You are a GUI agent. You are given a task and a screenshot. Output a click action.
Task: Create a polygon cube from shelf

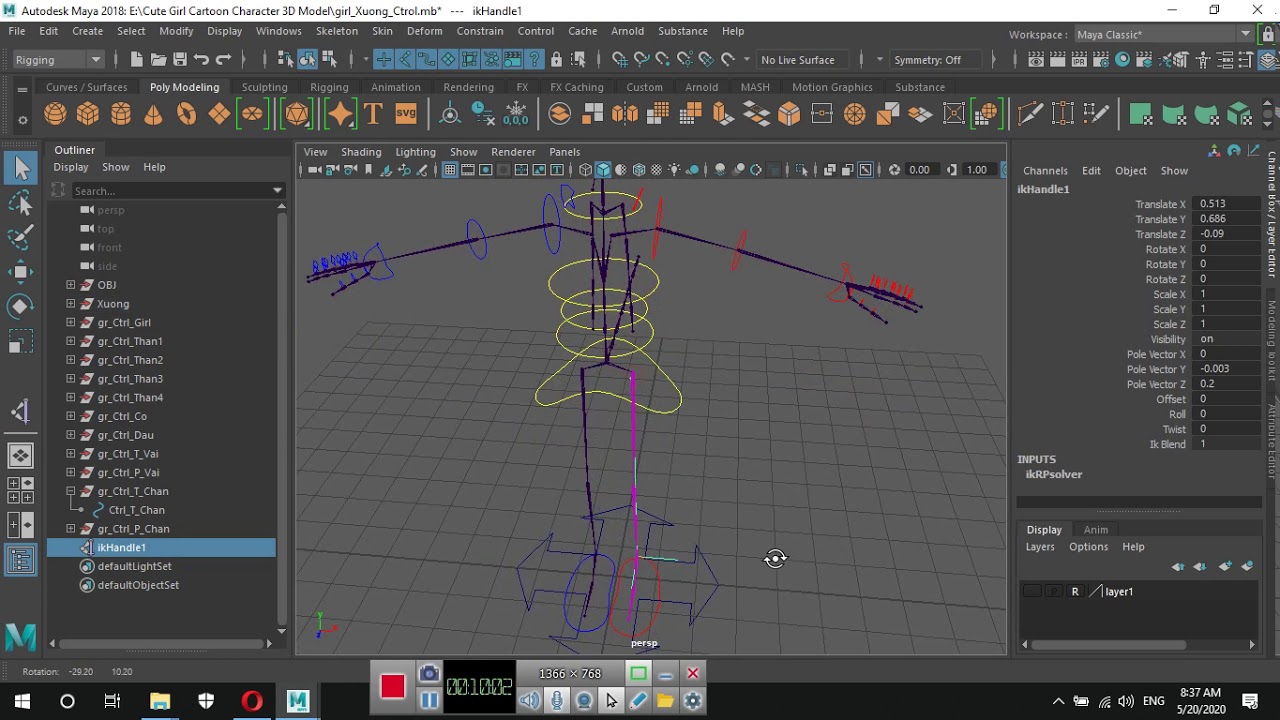88,114
